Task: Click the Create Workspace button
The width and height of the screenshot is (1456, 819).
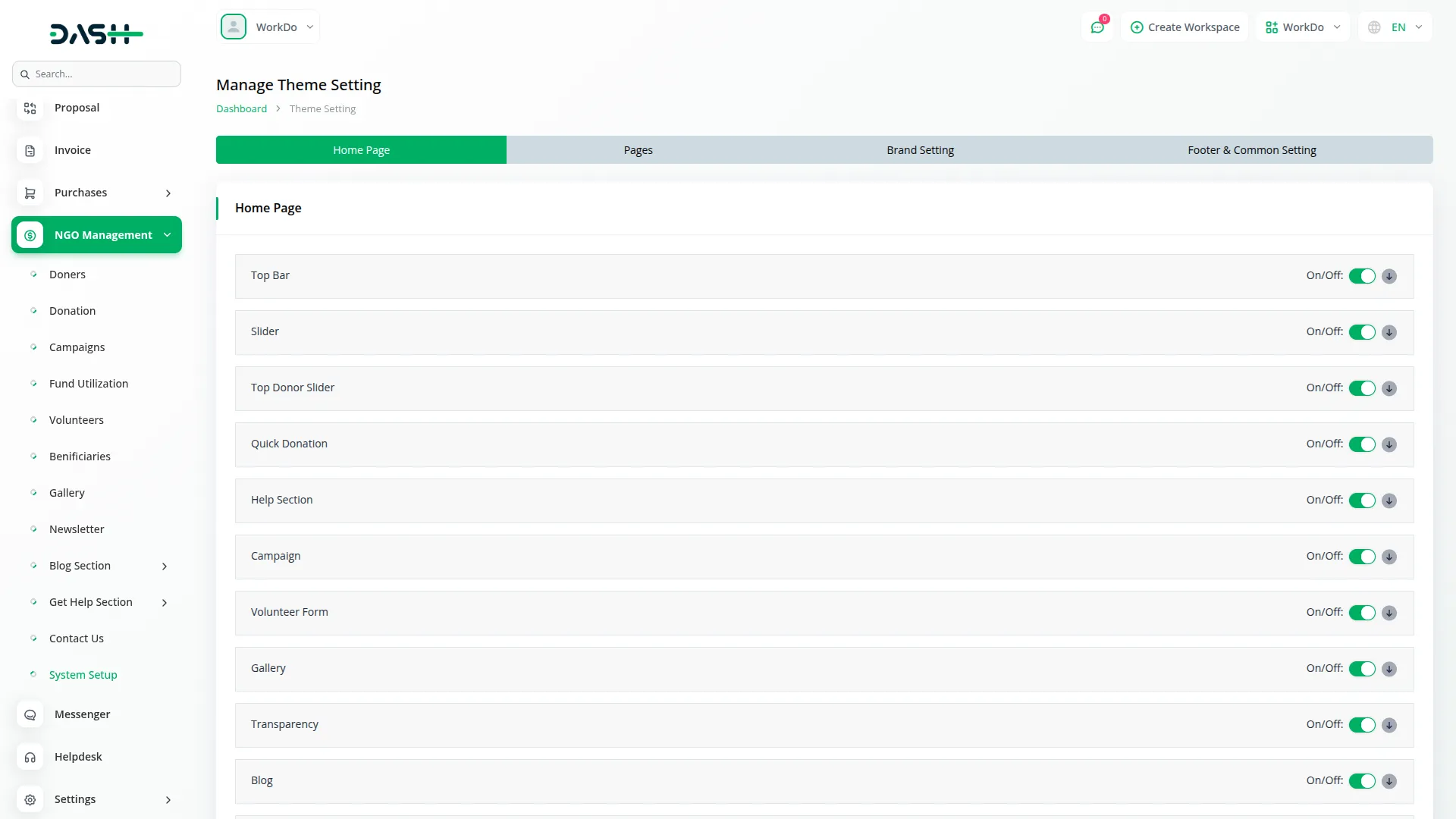Action: click(1185, 27)
